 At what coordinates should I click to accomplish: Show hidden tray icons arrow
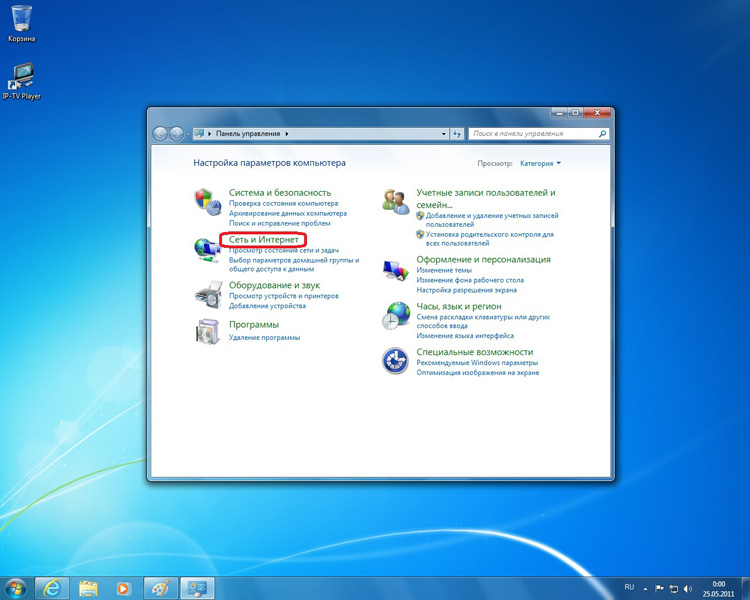[x=645, y=589]
